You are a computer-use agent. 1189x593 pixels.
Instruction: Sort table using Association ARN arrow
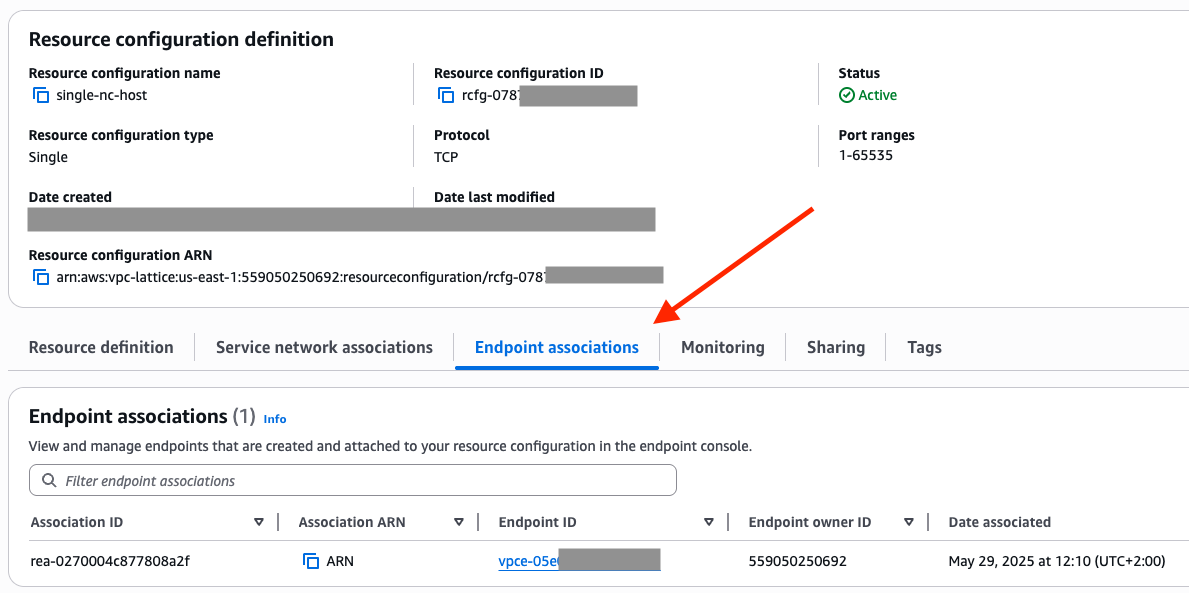click(x=459, y=522)
